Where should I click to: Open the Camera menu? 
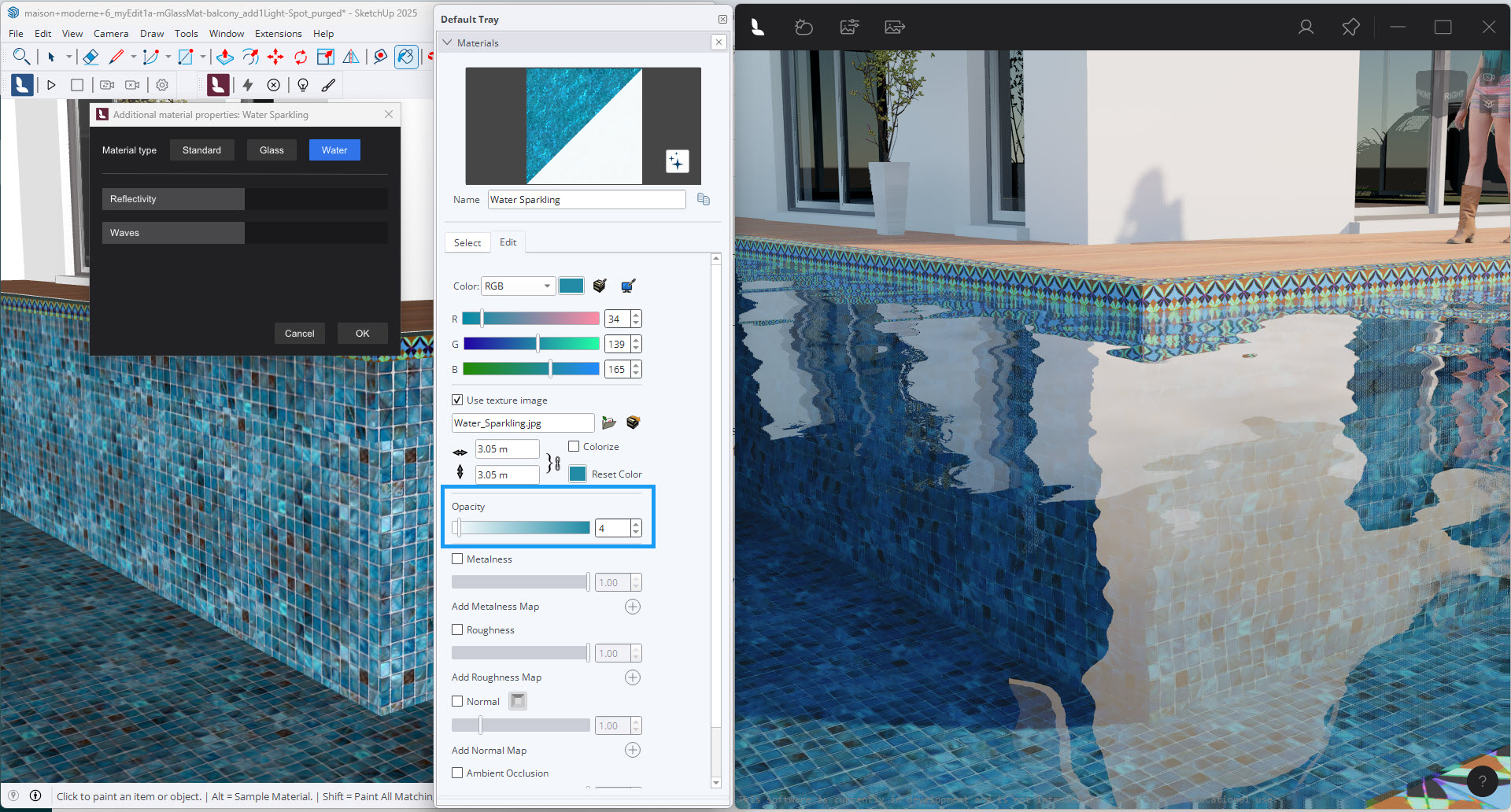click(x=110, y=33)
